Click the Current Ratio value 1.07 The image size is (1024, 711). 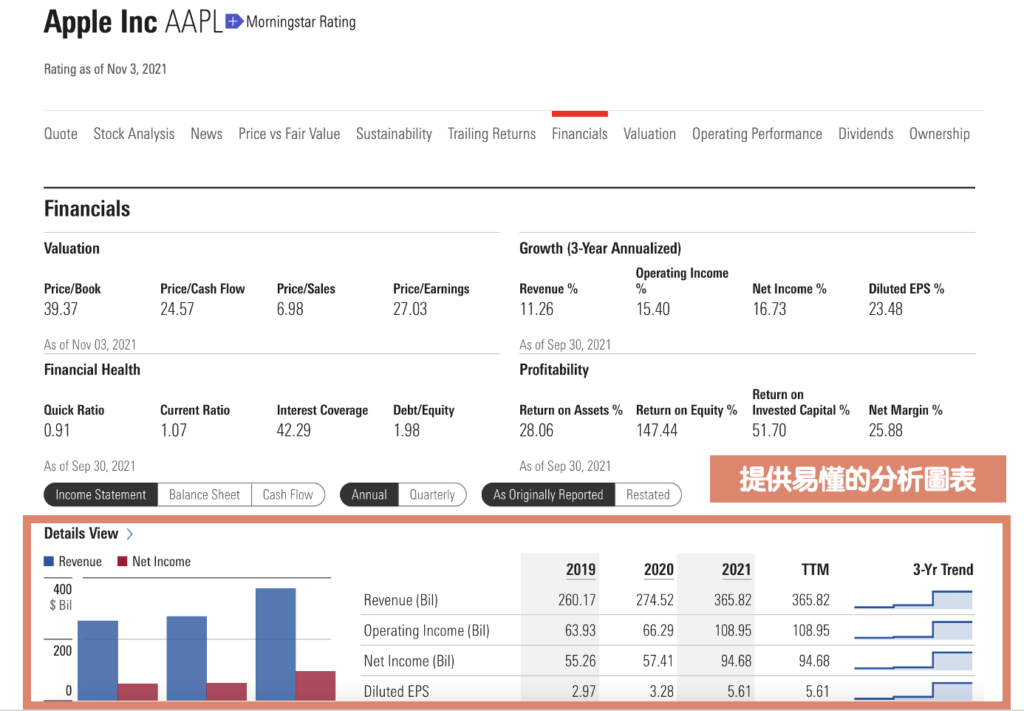click(174, 430)
